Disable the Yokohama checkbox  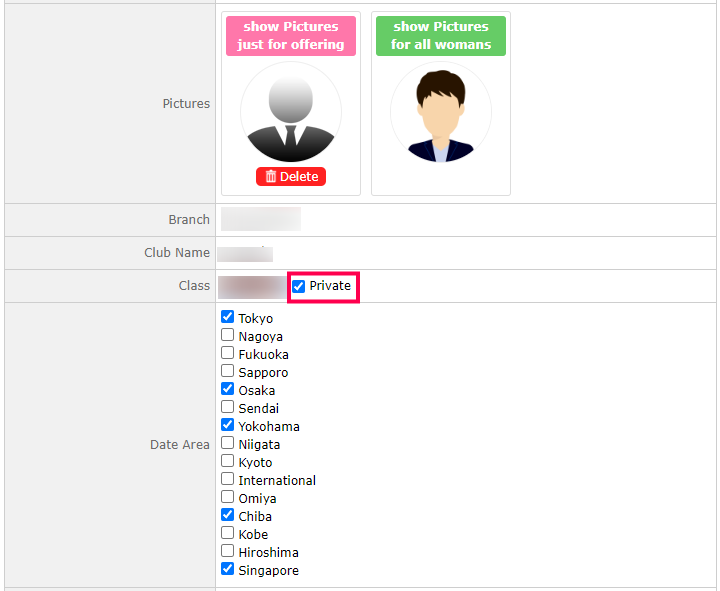[228, 425]
